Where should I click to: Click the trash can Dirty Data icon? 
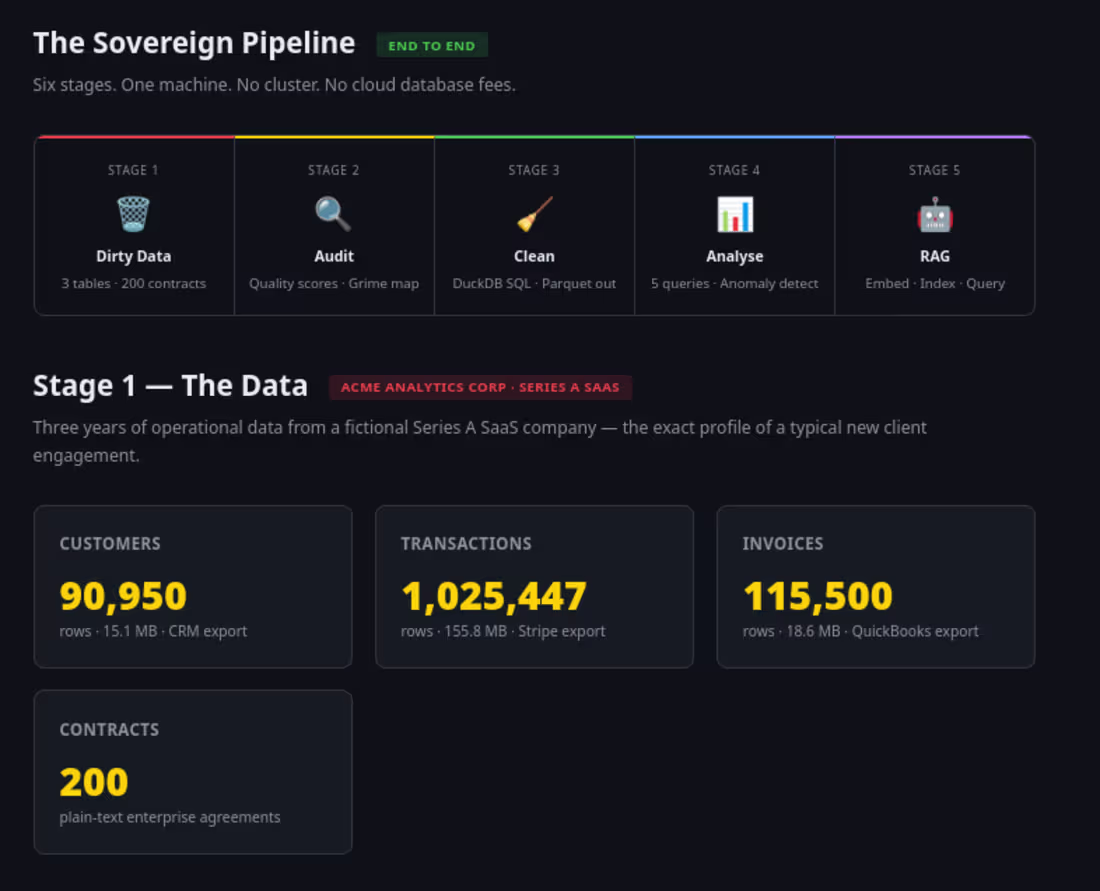(x=133, y=214)
